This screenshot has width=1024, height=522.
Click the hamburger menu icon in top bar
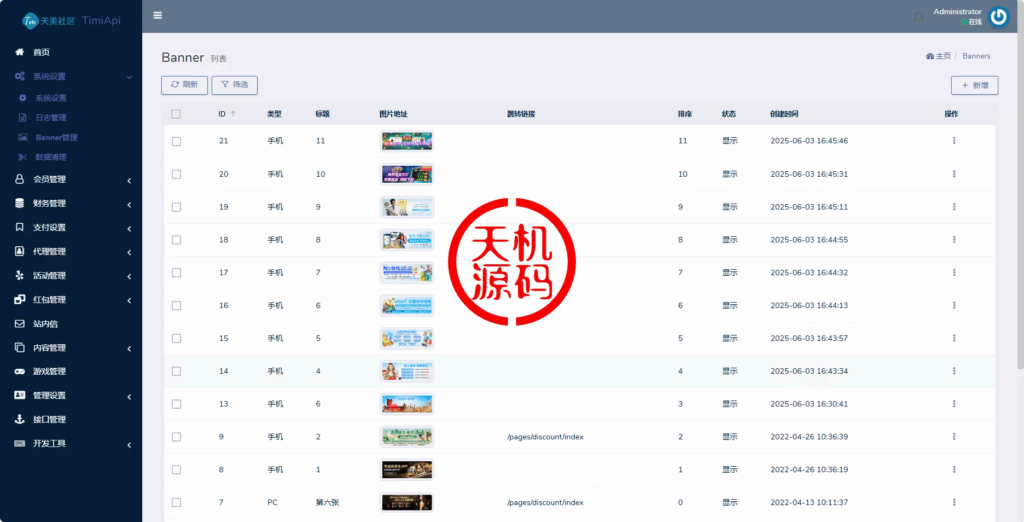tap(158, 15)
